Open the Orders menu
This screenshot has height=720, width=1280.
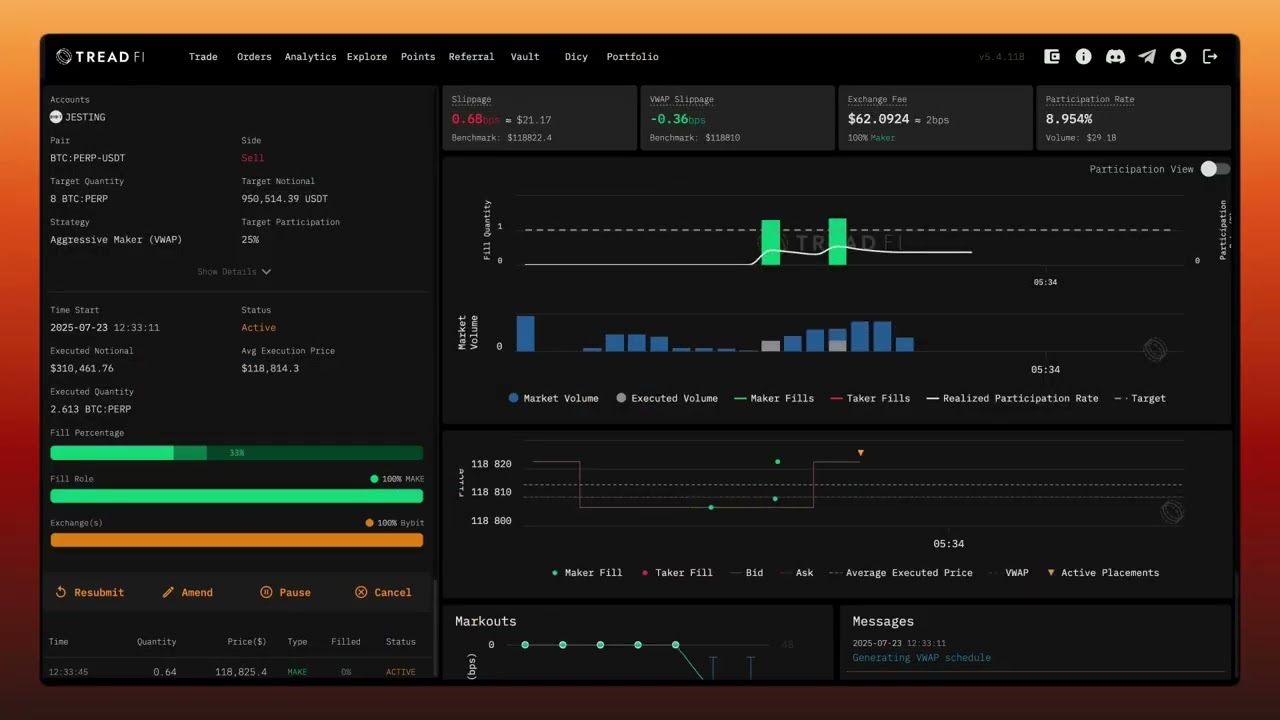pos(254,57)
